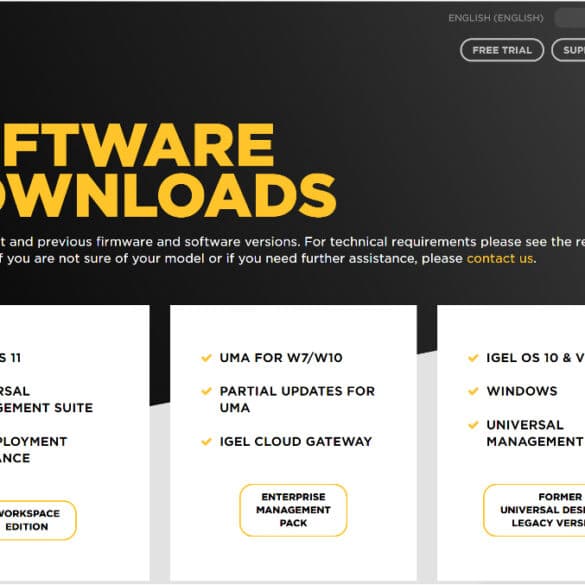The image size is (585, 585).
Task: Click the checkmark beside IGEL OS 10
Action: pyautogui.click(x=473, y=358)
